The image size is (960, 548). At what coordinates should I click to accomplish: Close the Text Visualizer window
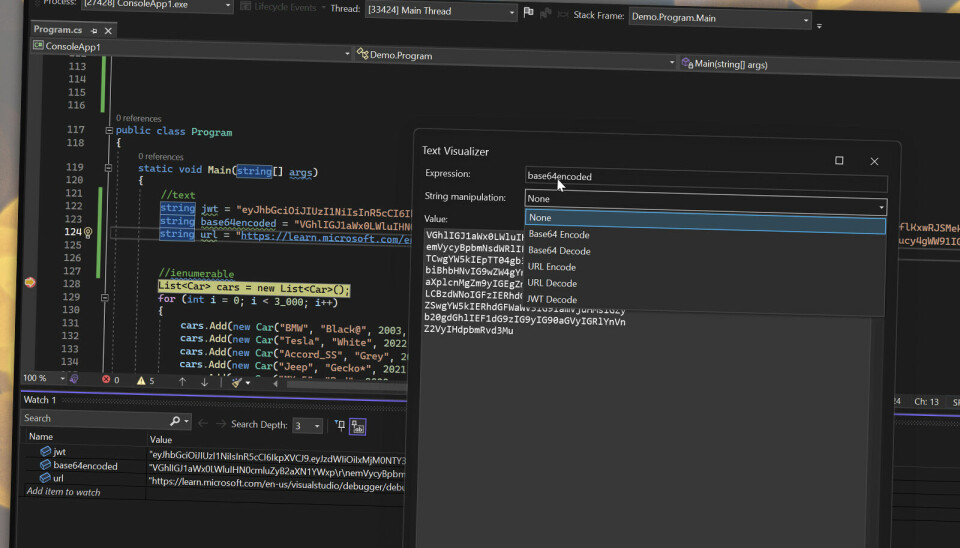pos(874,162)
